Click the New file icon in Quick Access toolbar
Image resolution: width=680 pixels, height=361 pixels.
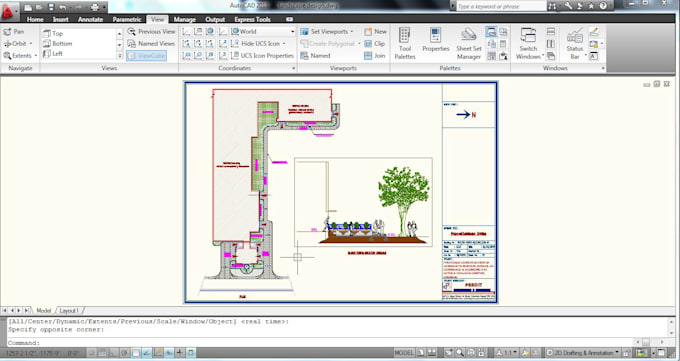pos(28,7)
